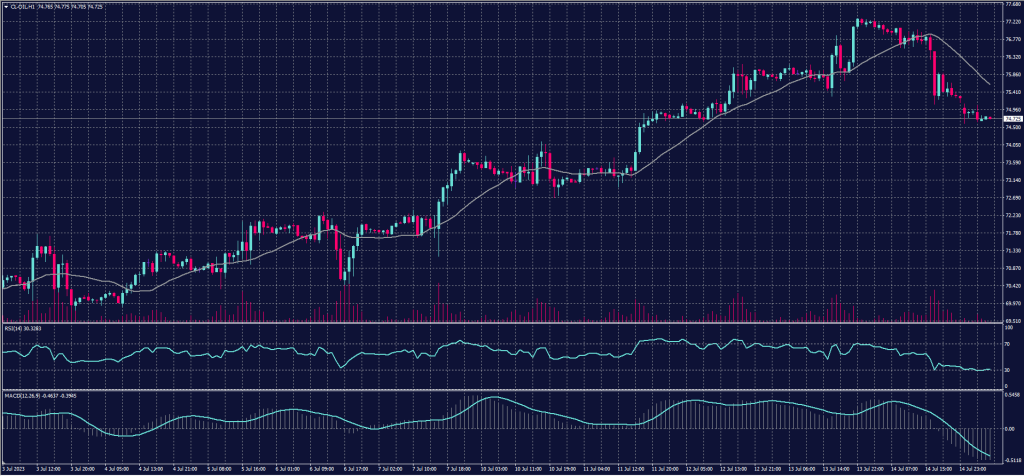Screen dimensions: 1024x476
Task: Select the MACD(12,26,9) indicator label
Action: (x=22, y=395)
